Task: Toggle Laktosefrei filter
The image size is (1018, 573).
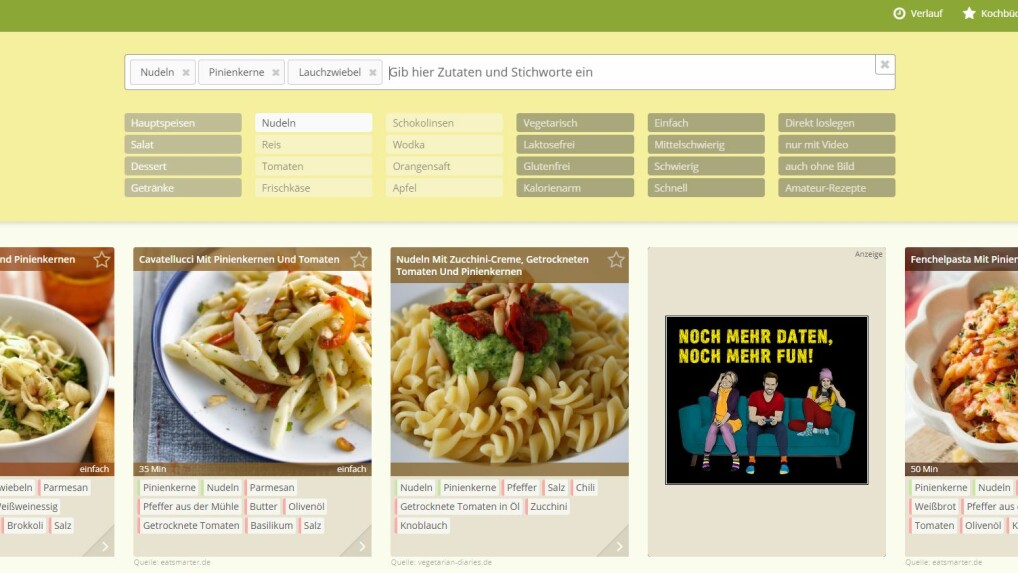Action: 575,144
